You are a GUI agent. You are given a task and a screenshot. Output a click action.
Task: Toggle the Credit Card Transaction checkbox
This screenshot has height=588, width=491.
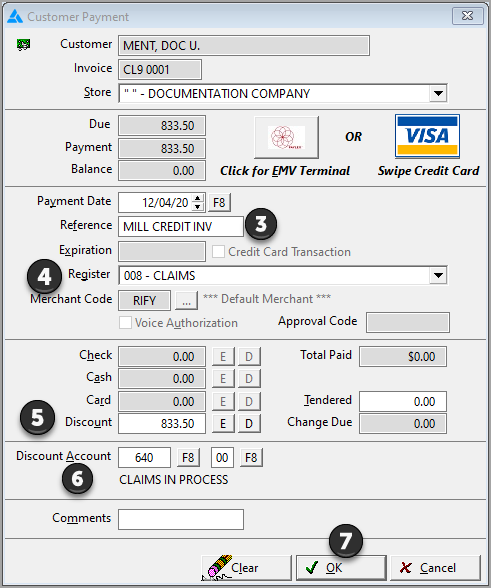tap(218, 252)
